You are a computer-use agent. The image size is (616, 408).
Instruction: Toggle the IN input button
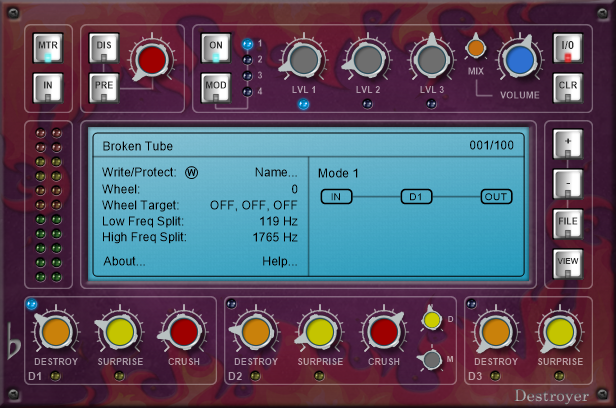pyautogui.click(x=48, y=88)
